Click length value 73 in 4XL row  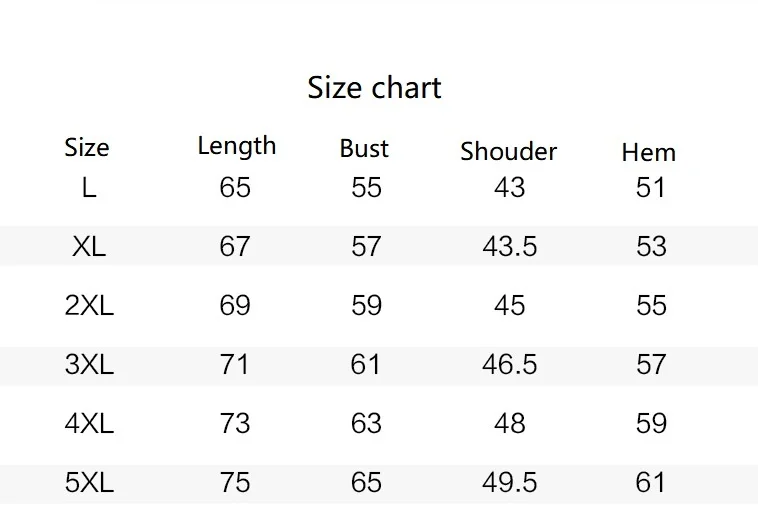click(x=235, y=423)
